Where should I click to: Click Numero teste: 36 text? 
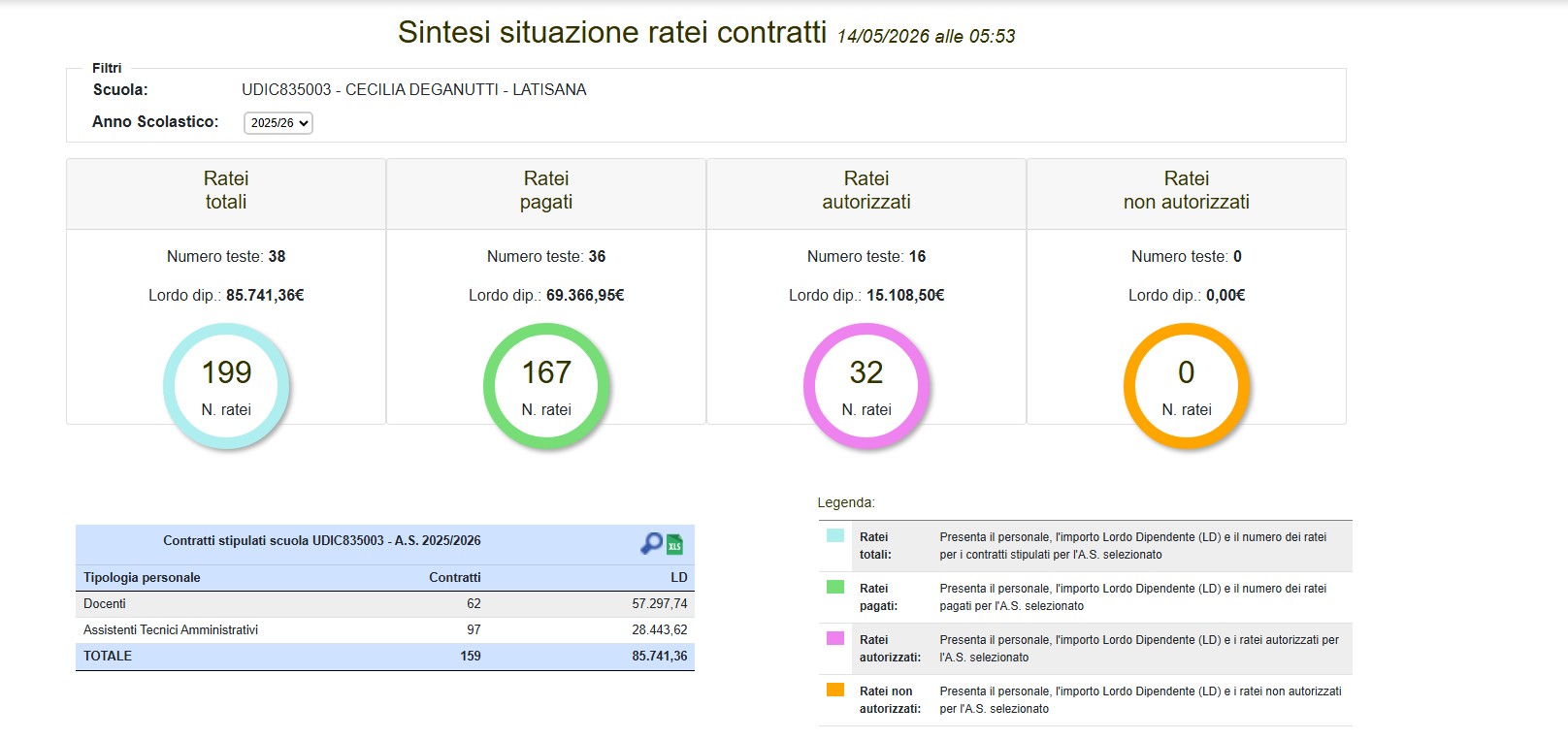[546, 256]
